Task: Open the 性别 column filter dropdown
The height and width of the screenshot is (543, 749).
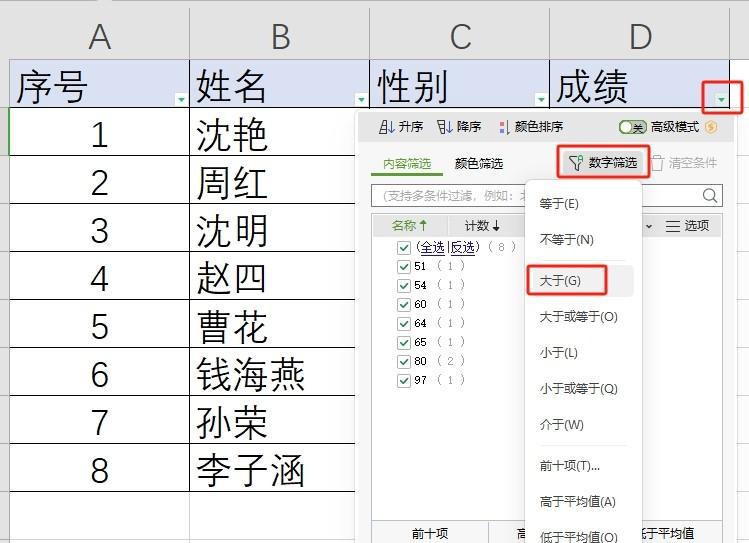Action: tap(541, 99)
